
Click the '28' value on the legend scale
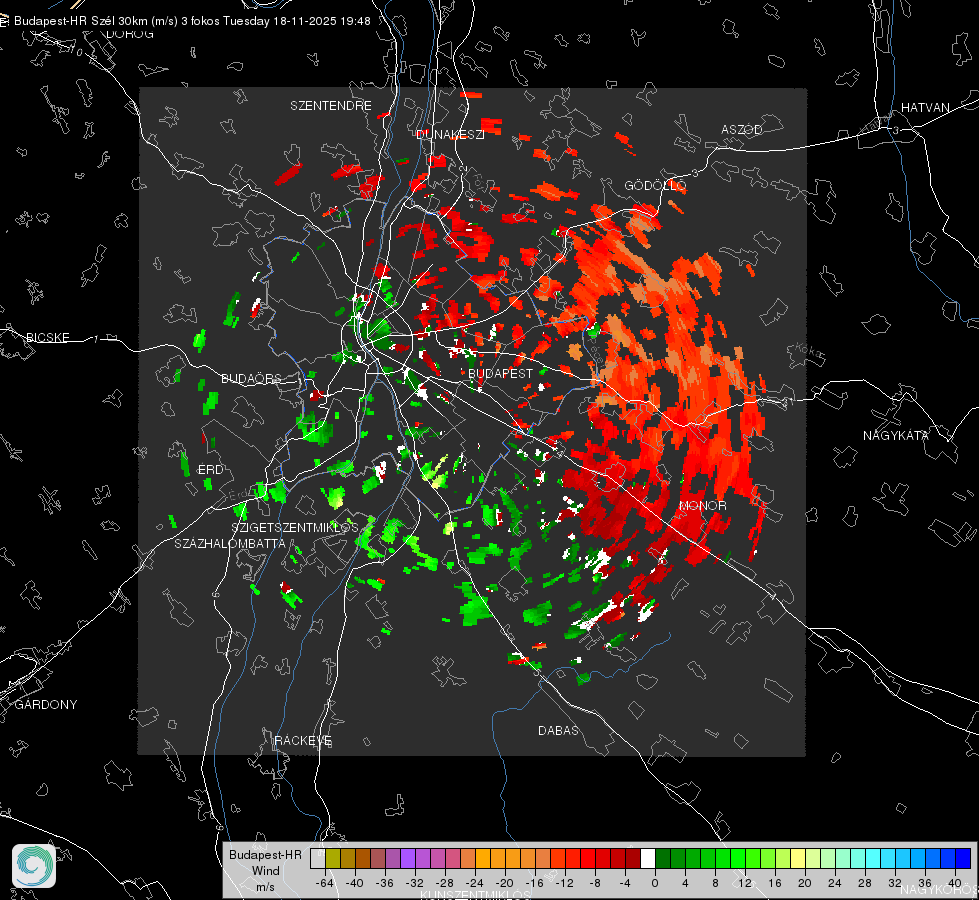tap(865, 883)
